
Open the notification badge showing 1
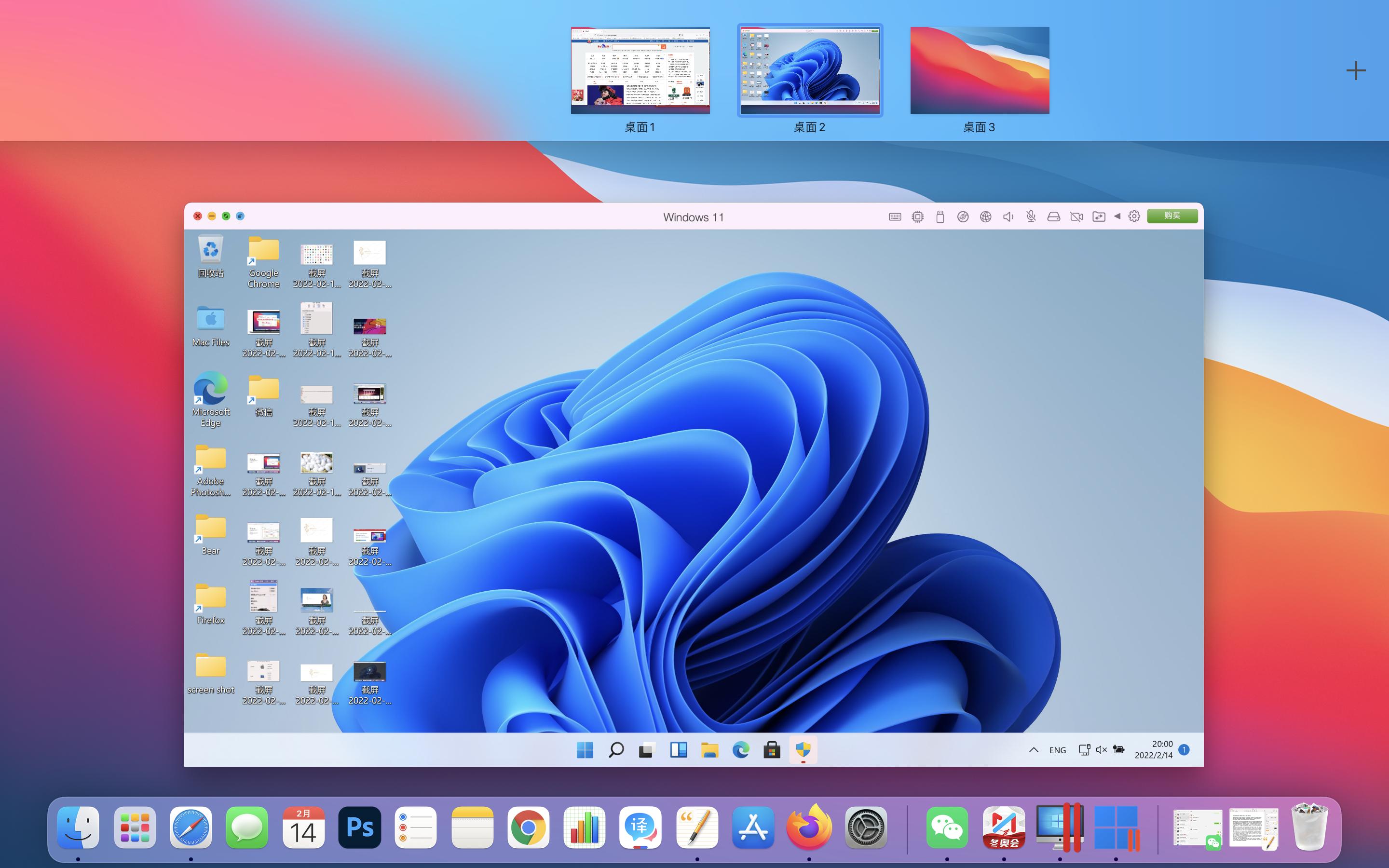click(1184, 749)
